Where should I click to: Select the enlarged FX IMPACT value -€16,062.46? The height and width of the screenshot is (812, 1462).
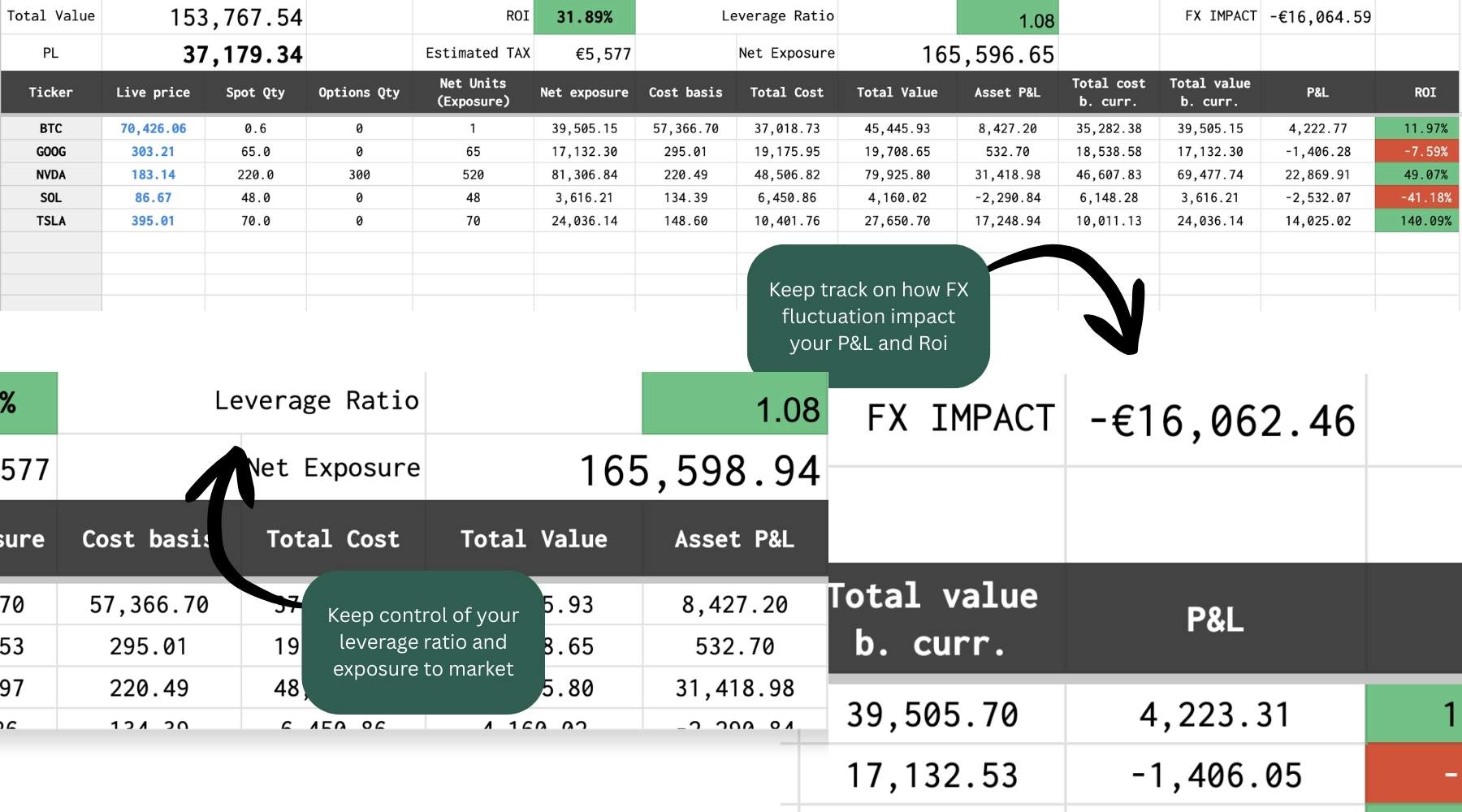[1221, 421]
